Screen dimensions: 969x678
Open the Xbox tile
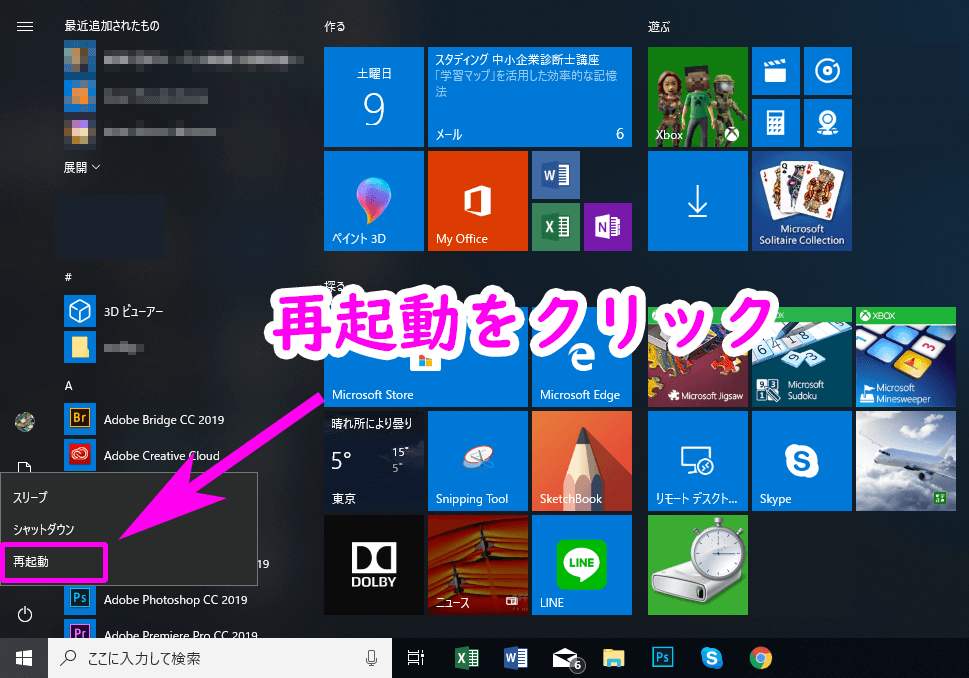point(698,97)
